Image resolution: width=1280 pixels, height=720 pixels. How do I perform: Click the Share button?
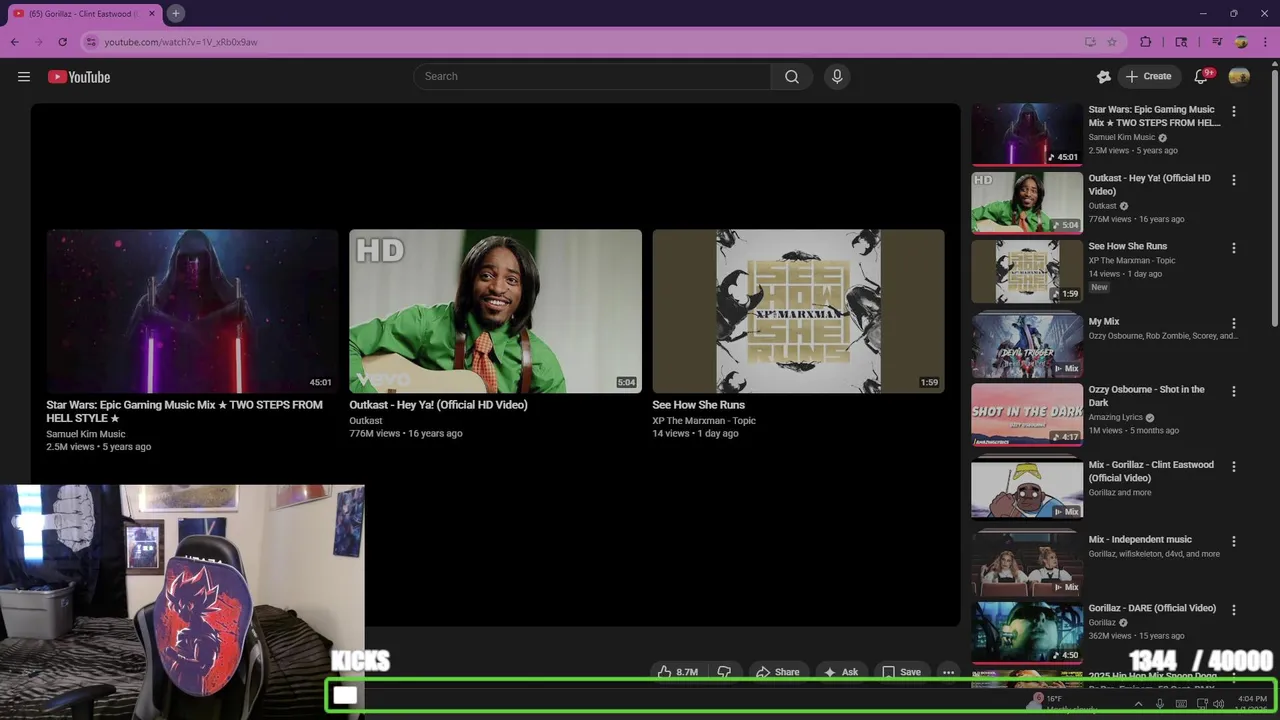(x=778, y=672)
